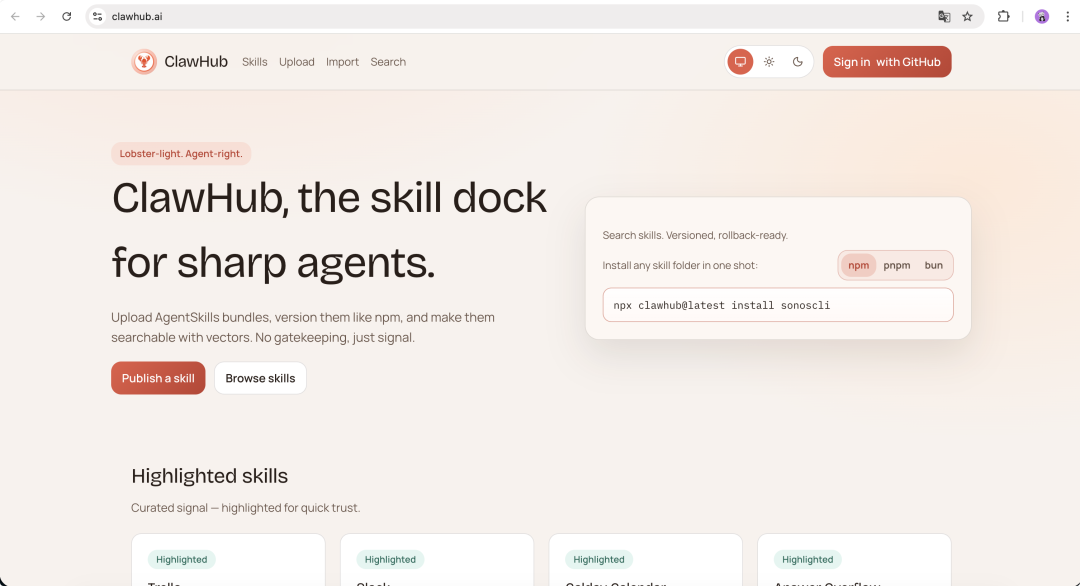1080x586 pixels.
Task: Select bun package manager option
Action: coord(933,265)
